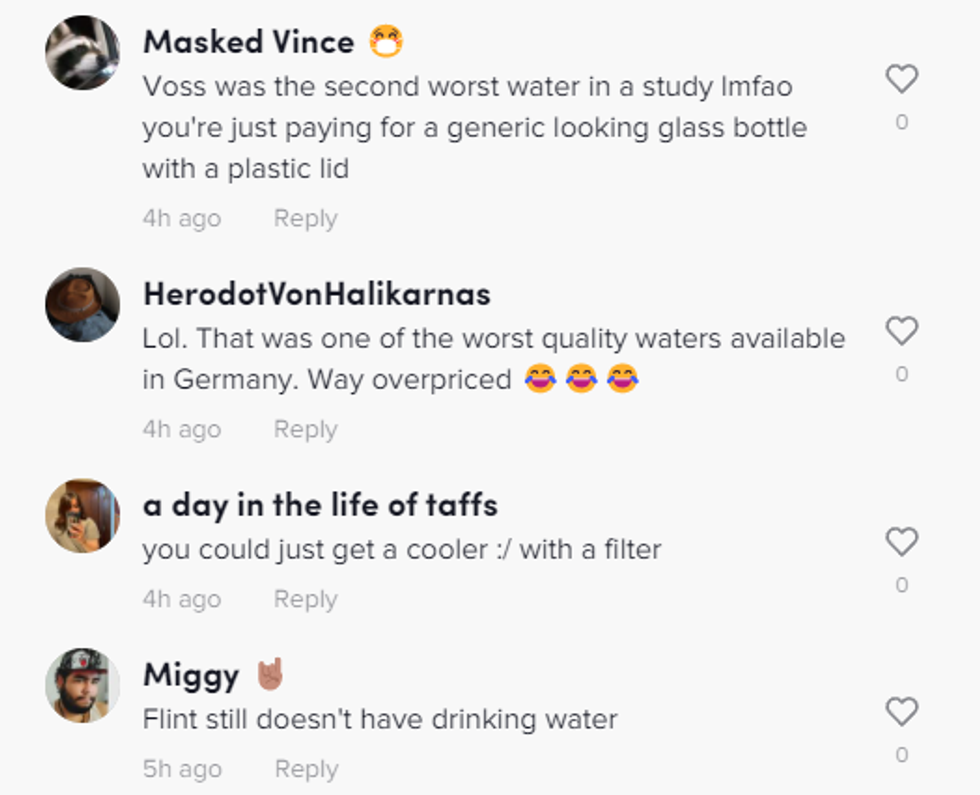This screenshot has height=795, width=980.
Task: Open Masked Vince's profile picture
Action: 82,52
